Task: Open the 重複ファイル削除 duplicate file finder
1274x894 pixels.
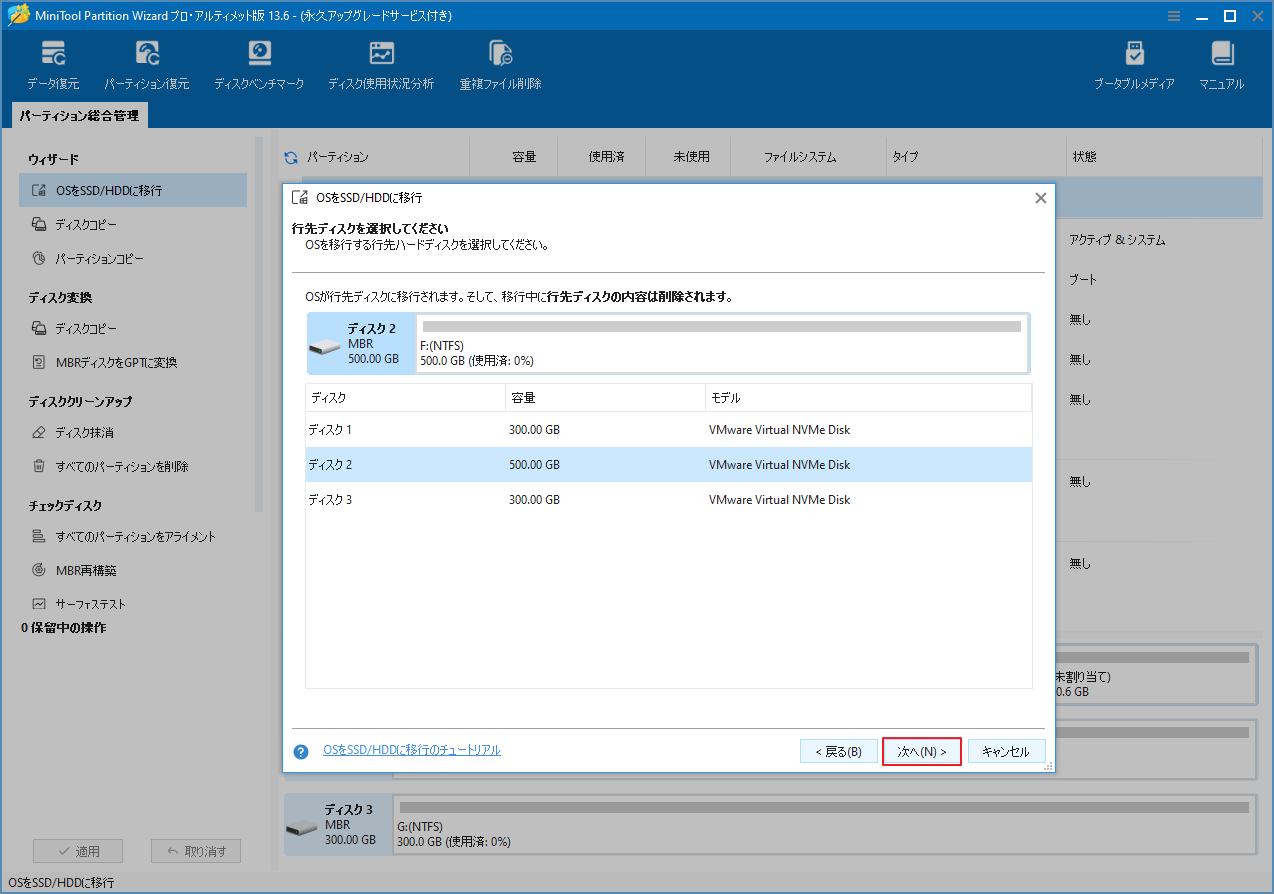Action: click(x=500, y=62)
